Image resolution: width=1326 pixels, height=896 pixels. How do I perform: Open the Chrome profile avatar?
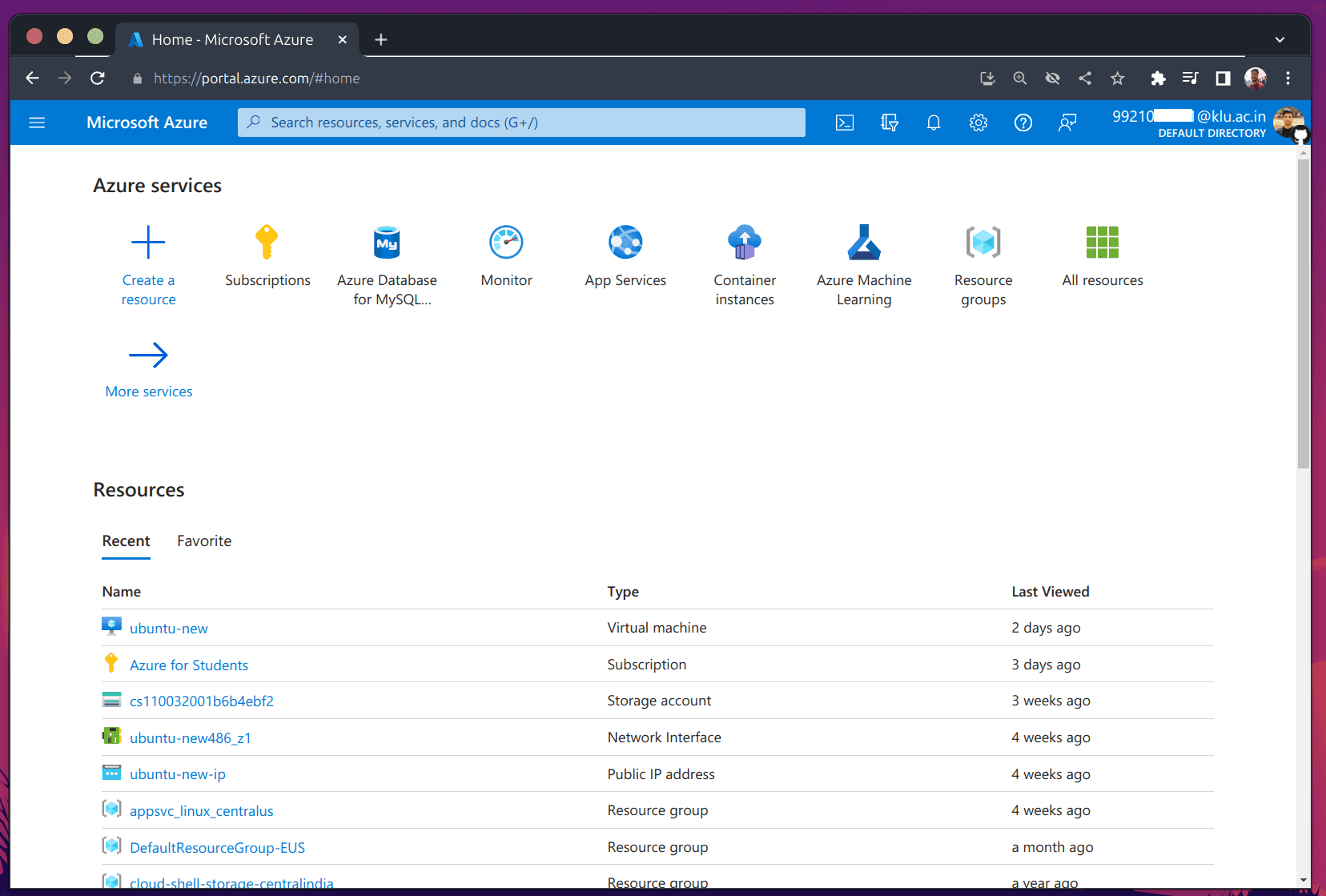(1256, 78)
